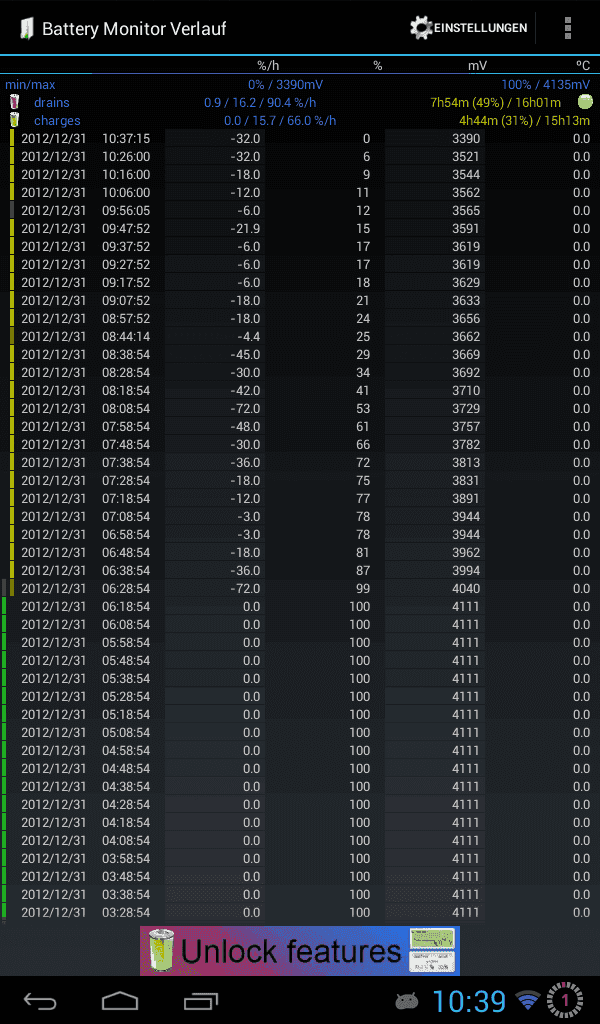Tap the charges label
This screenshot has width=600, height=1024.
tap(57, 121)
